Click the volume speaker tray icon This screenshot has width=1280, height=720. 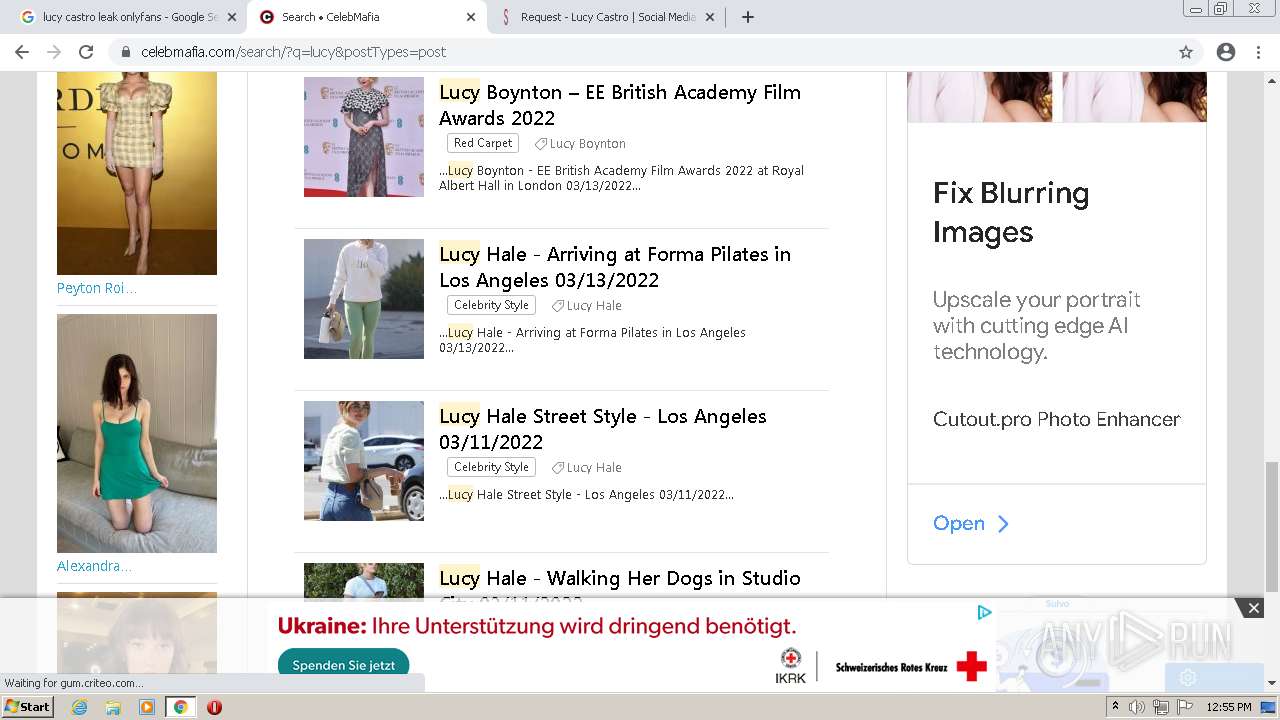1137,707
